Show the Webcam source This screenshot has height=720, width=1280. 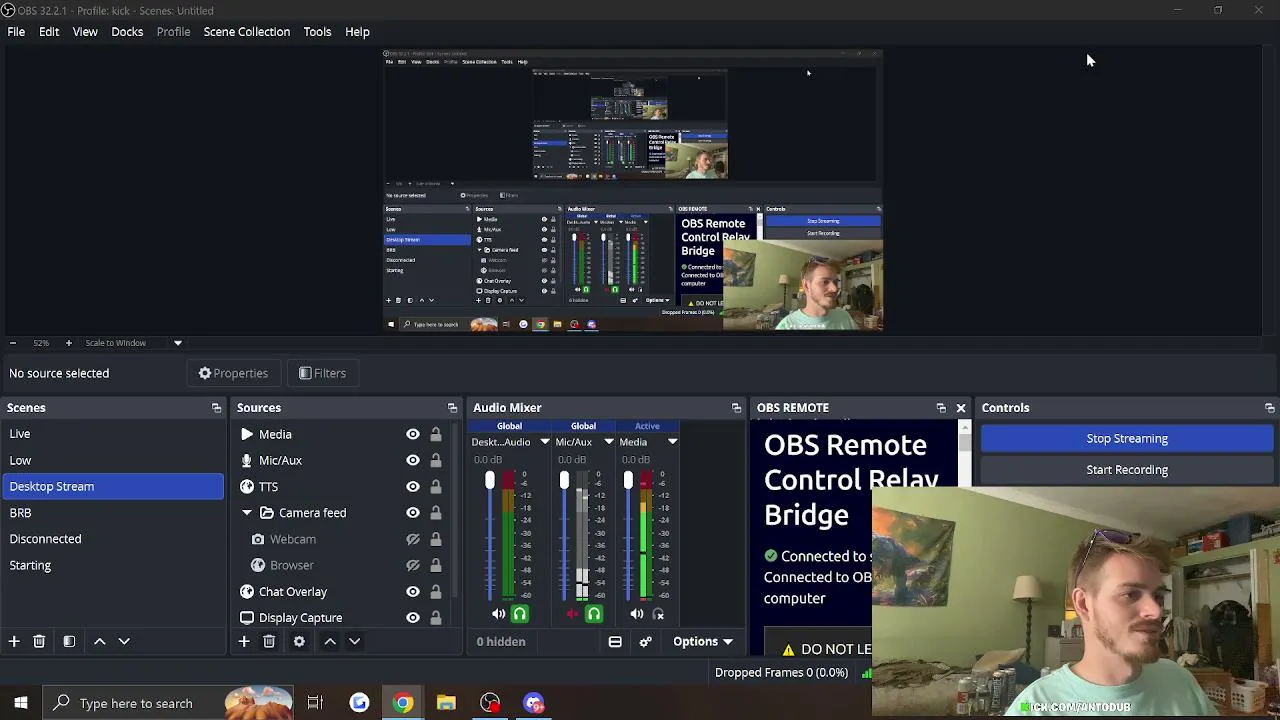(412, 539)
